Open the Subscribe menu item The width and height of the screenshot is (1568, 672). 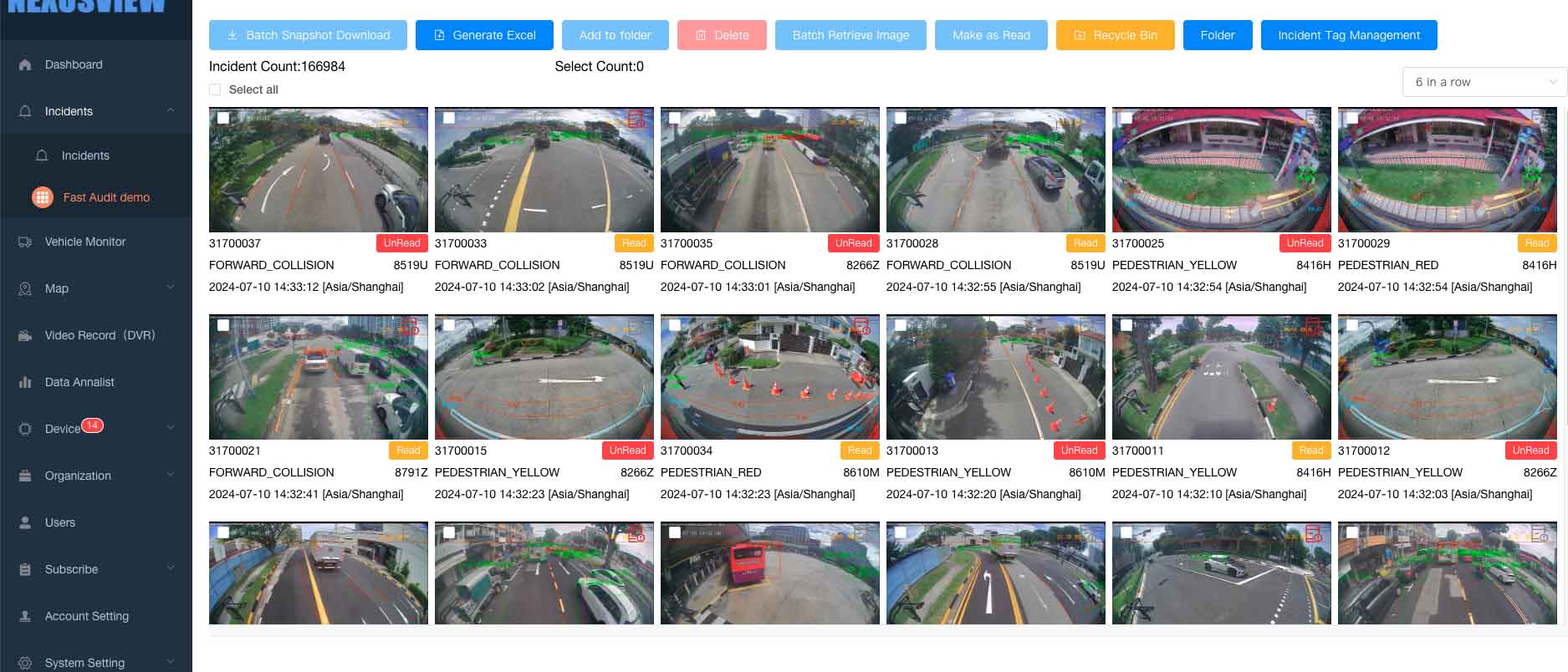click(71, 570)
